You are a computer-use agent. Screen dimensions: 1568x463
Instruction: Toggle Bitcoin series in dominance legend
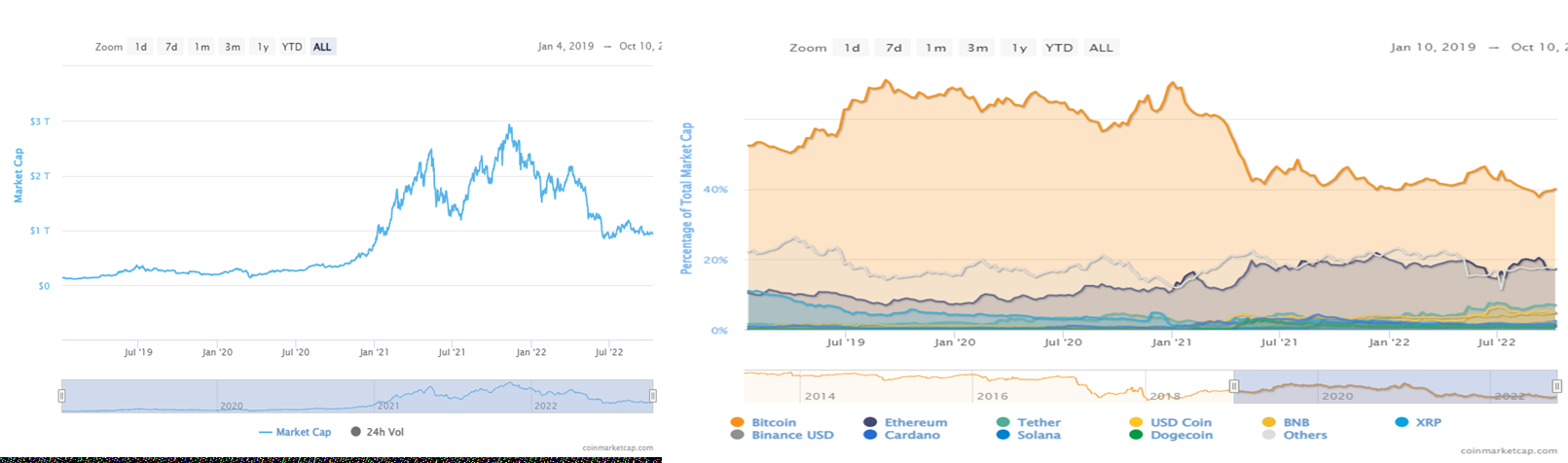(x=763, y=422)
